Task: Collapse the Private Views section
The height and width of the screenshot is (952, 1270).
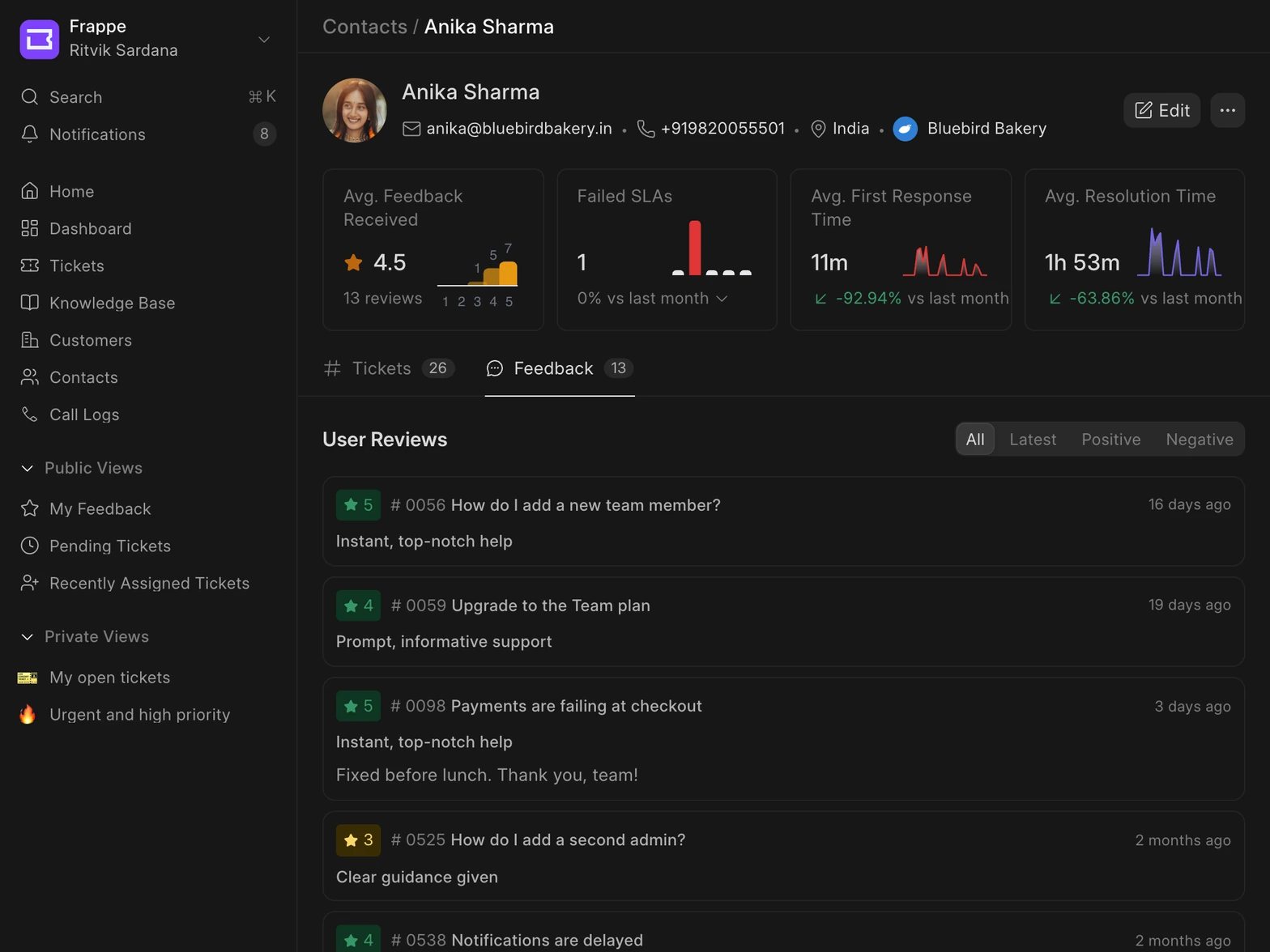Action: click(x=27, y=636)
